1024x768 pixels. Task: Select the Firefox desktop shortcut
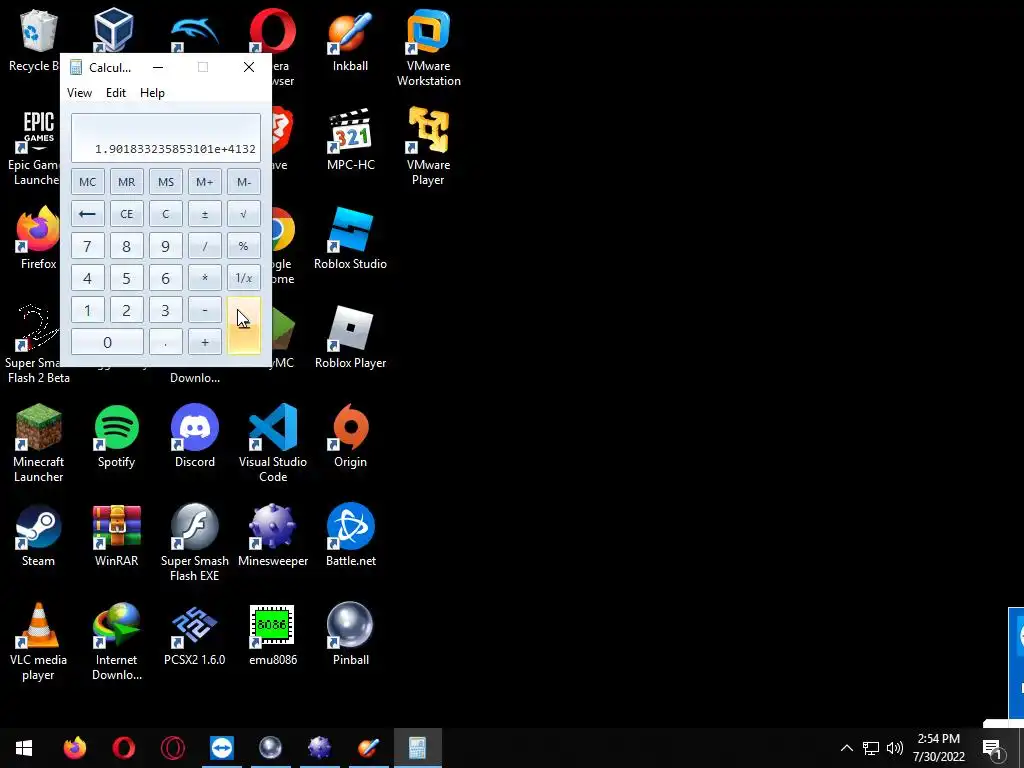(39, 238)
